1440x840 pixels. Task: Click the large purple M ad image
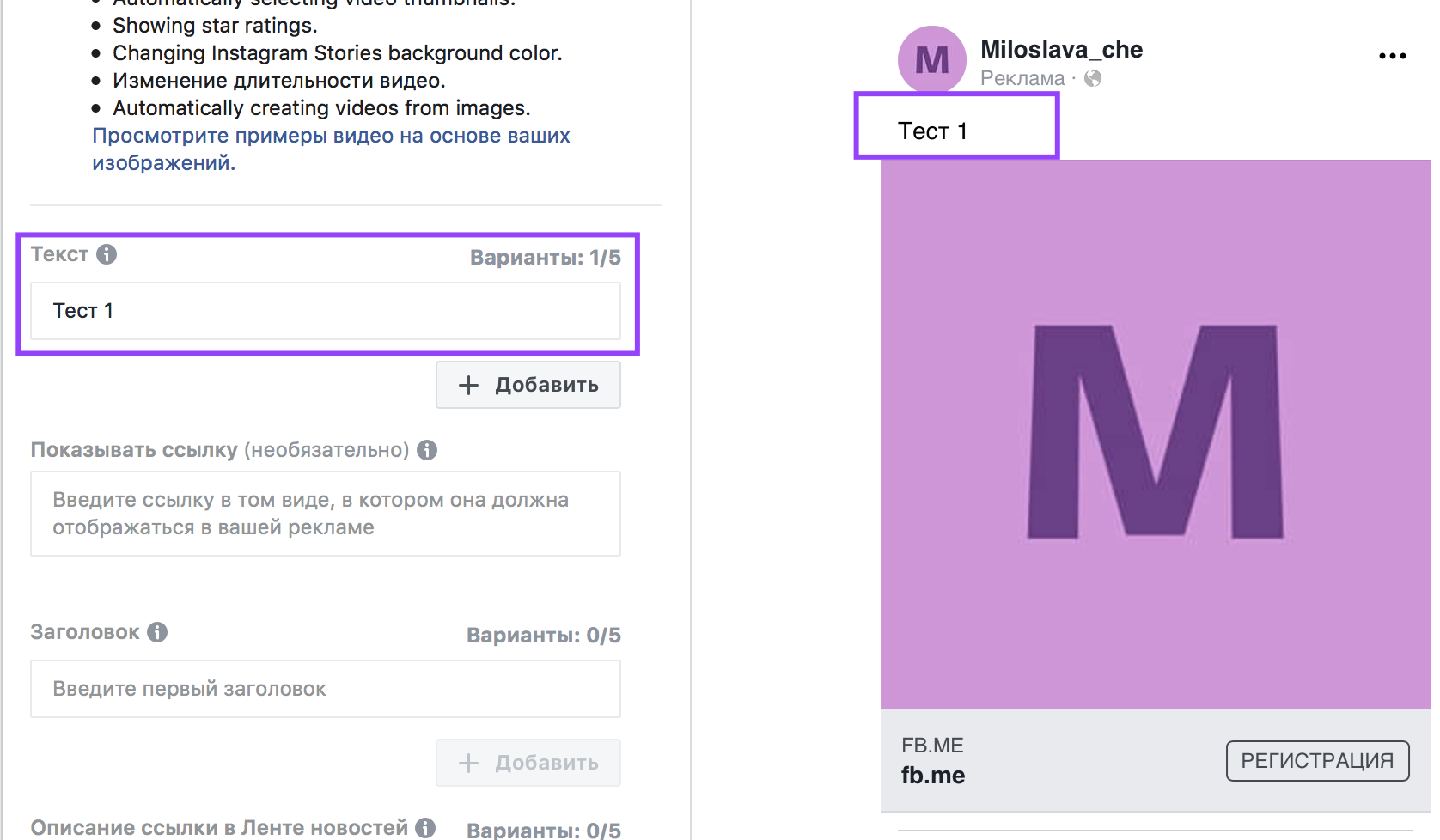click(1156, 435)
